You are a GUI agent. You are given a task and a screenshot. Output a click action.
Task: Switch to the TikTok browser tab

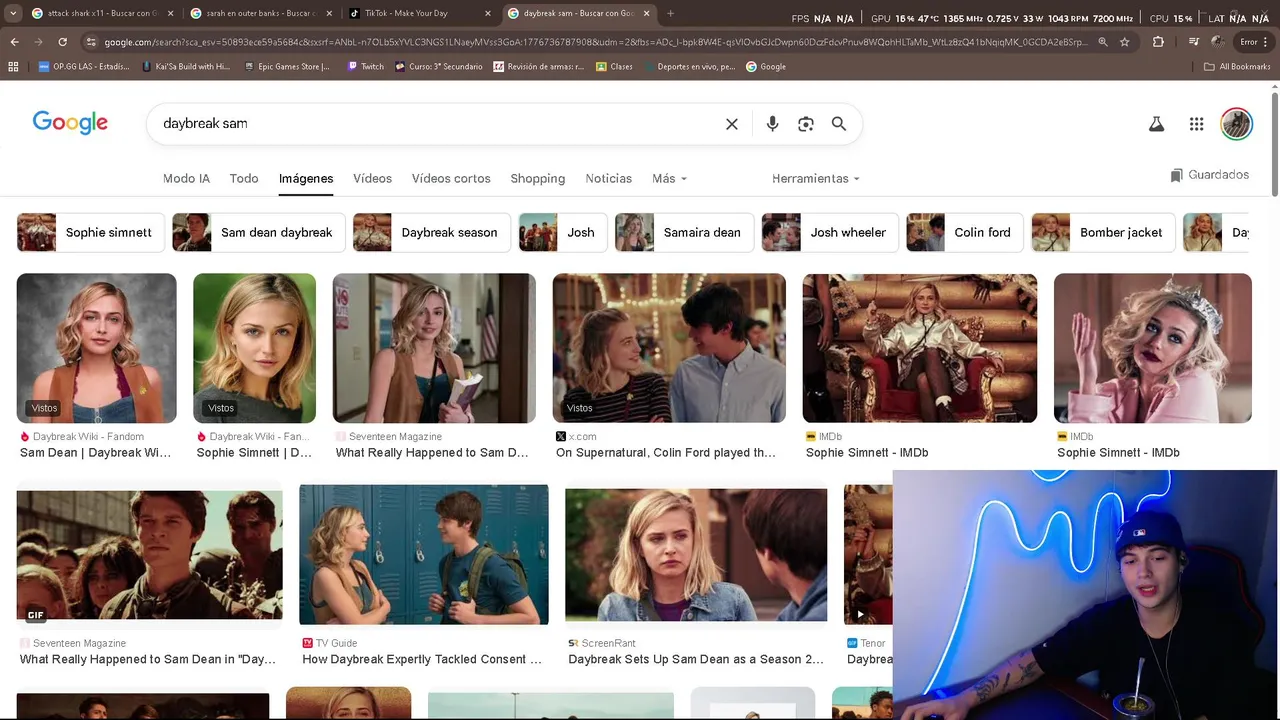418,13
